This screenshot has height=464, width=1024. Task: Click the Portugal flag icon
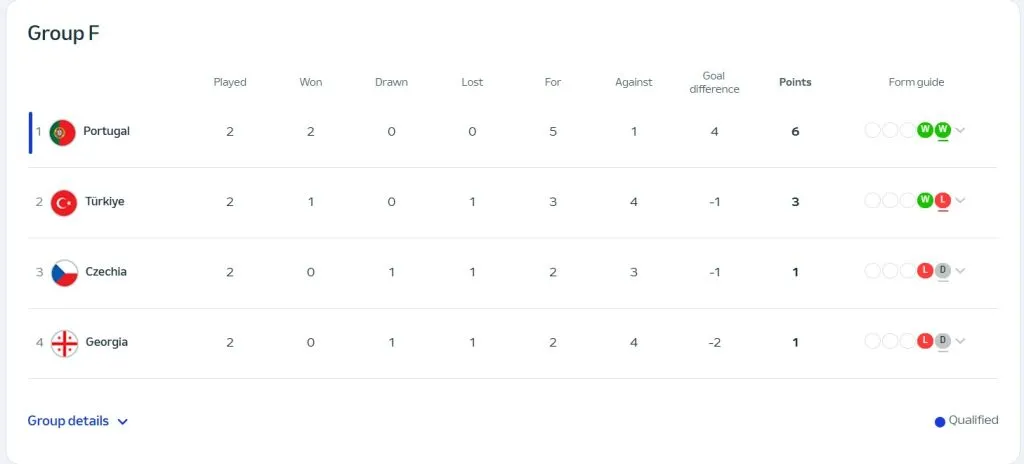[x=63, y=132]
